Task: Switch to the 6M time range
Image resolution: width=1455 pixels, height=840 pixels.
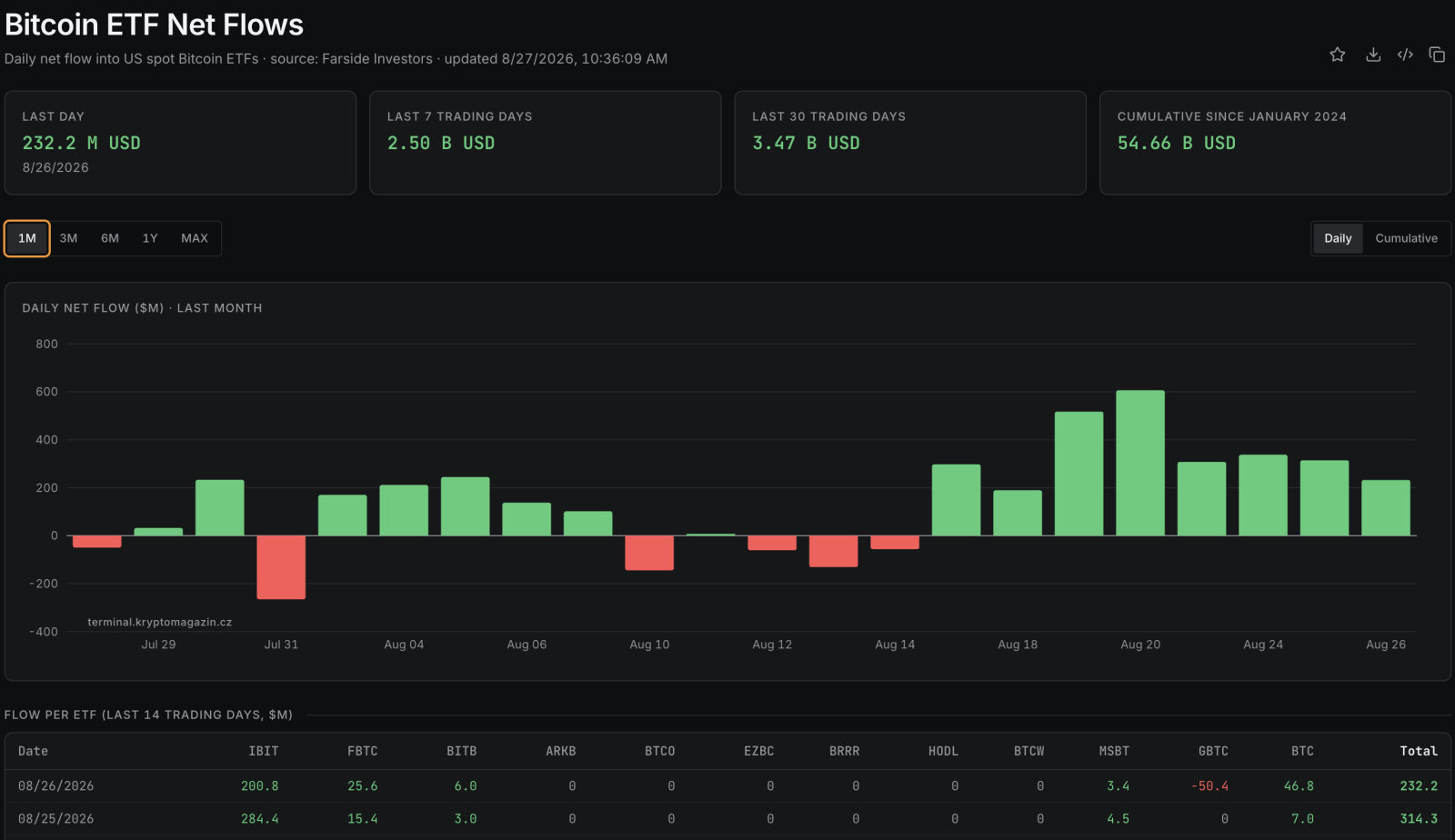Action: pos(110,238)
